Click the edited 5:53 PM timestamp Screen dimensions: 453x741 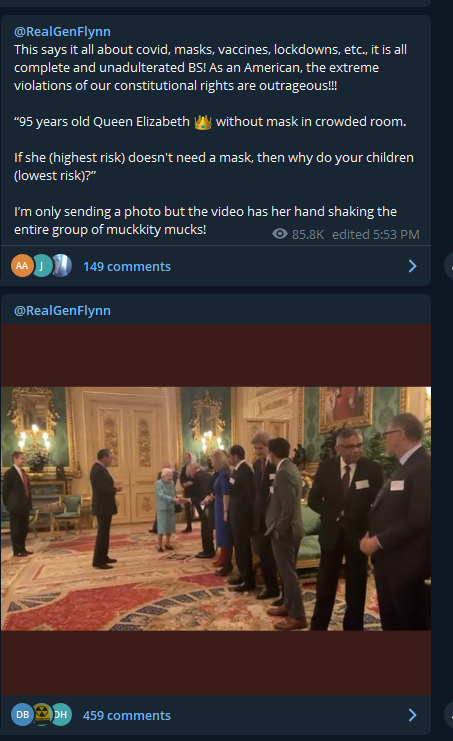click(x=376, y=234)
